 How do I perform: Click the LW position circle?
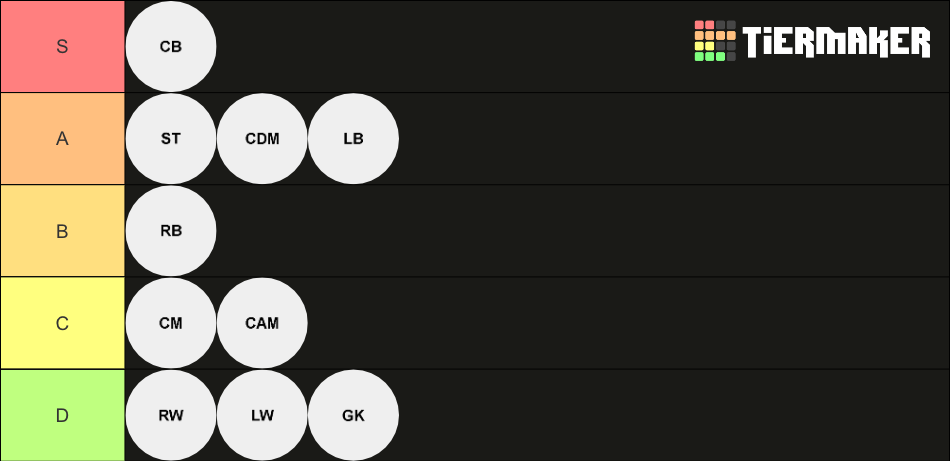coord(262,415)
